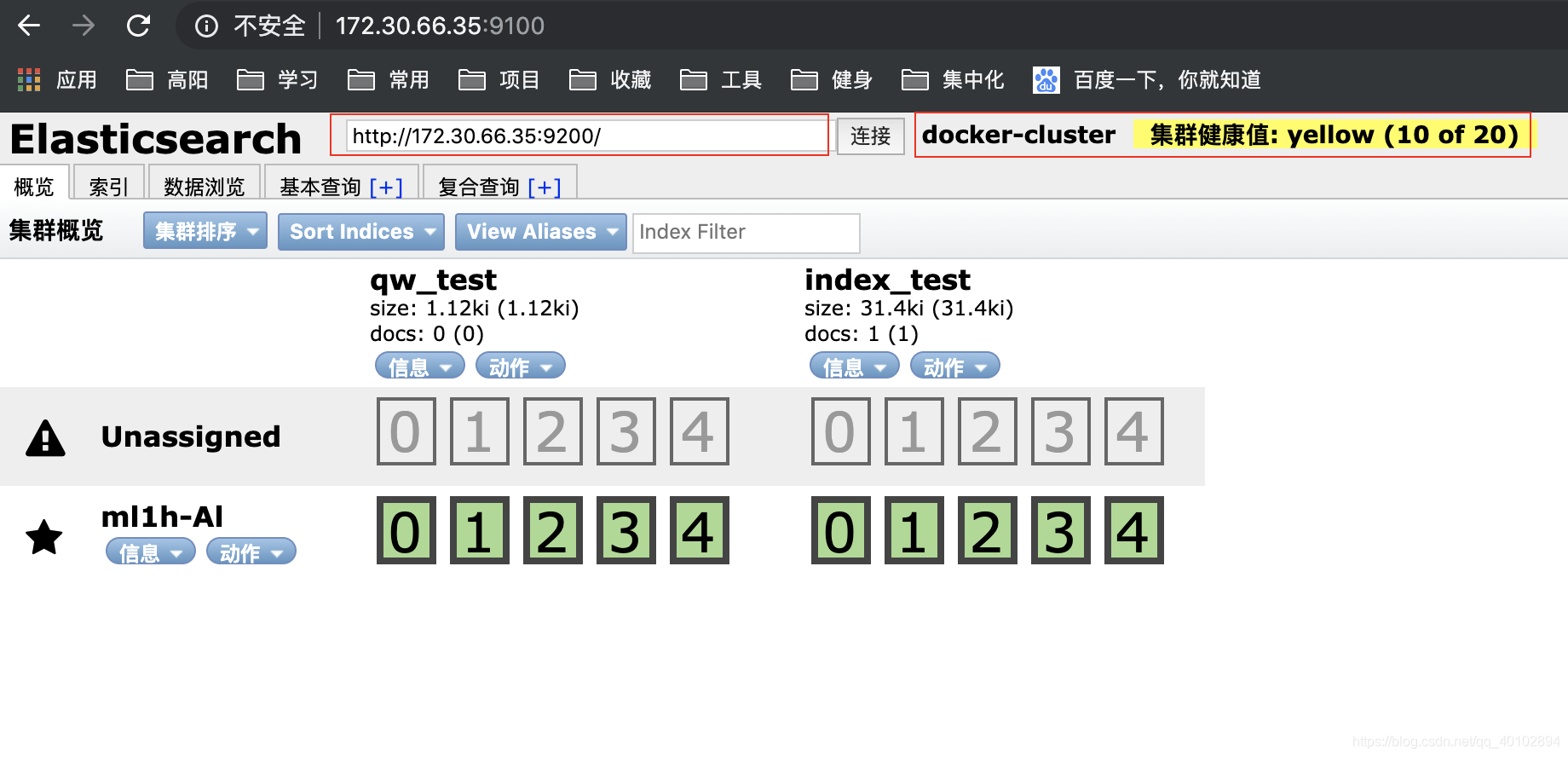Open qw_test 动作 dropdown

point(521,367)
